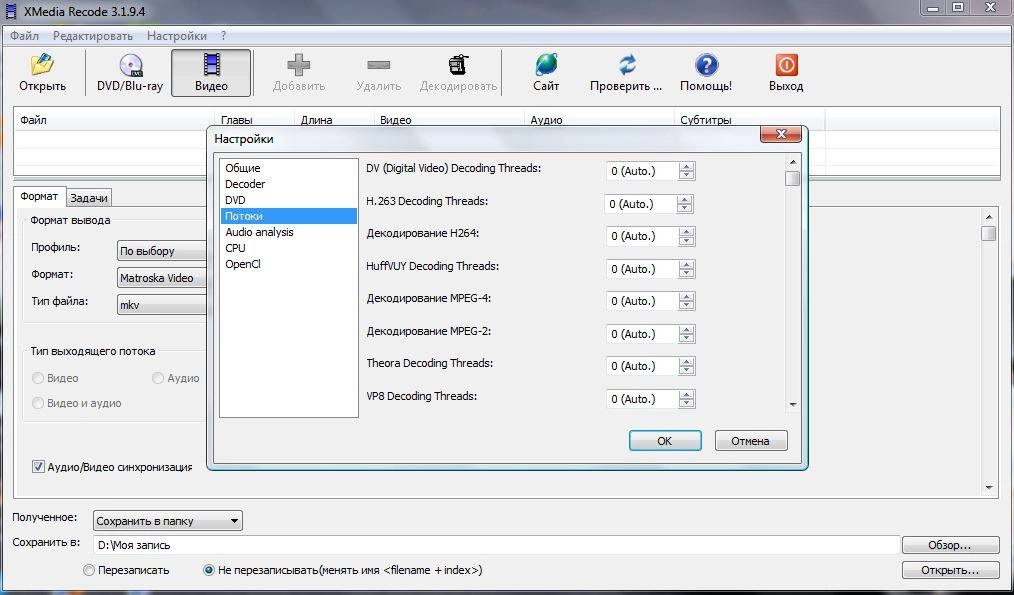1014x595 pixels.
Task: Decrease VP8 Decoding Threads value
Action: 686,404
